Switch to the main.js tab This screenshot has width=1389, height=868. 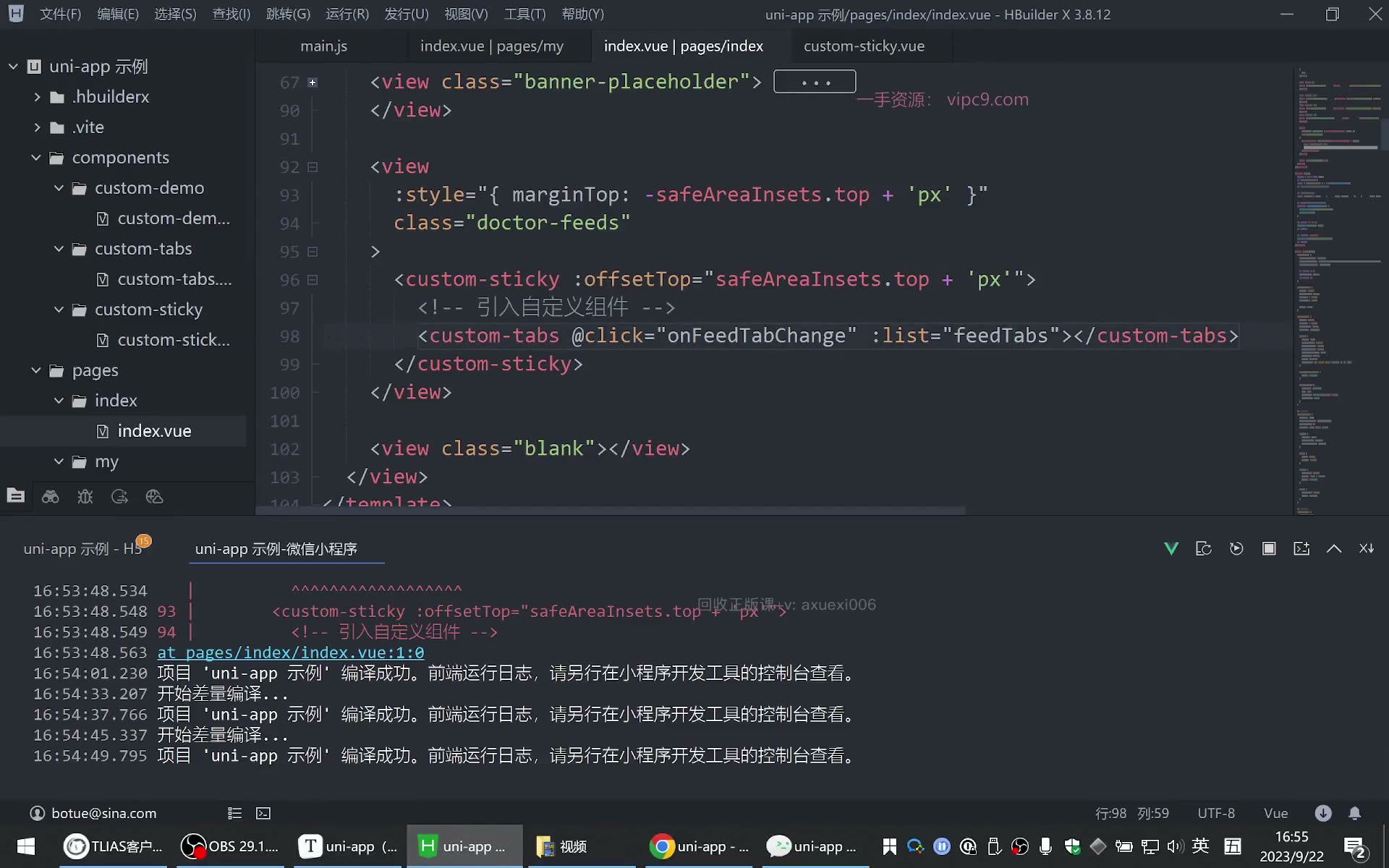[324, 46]
